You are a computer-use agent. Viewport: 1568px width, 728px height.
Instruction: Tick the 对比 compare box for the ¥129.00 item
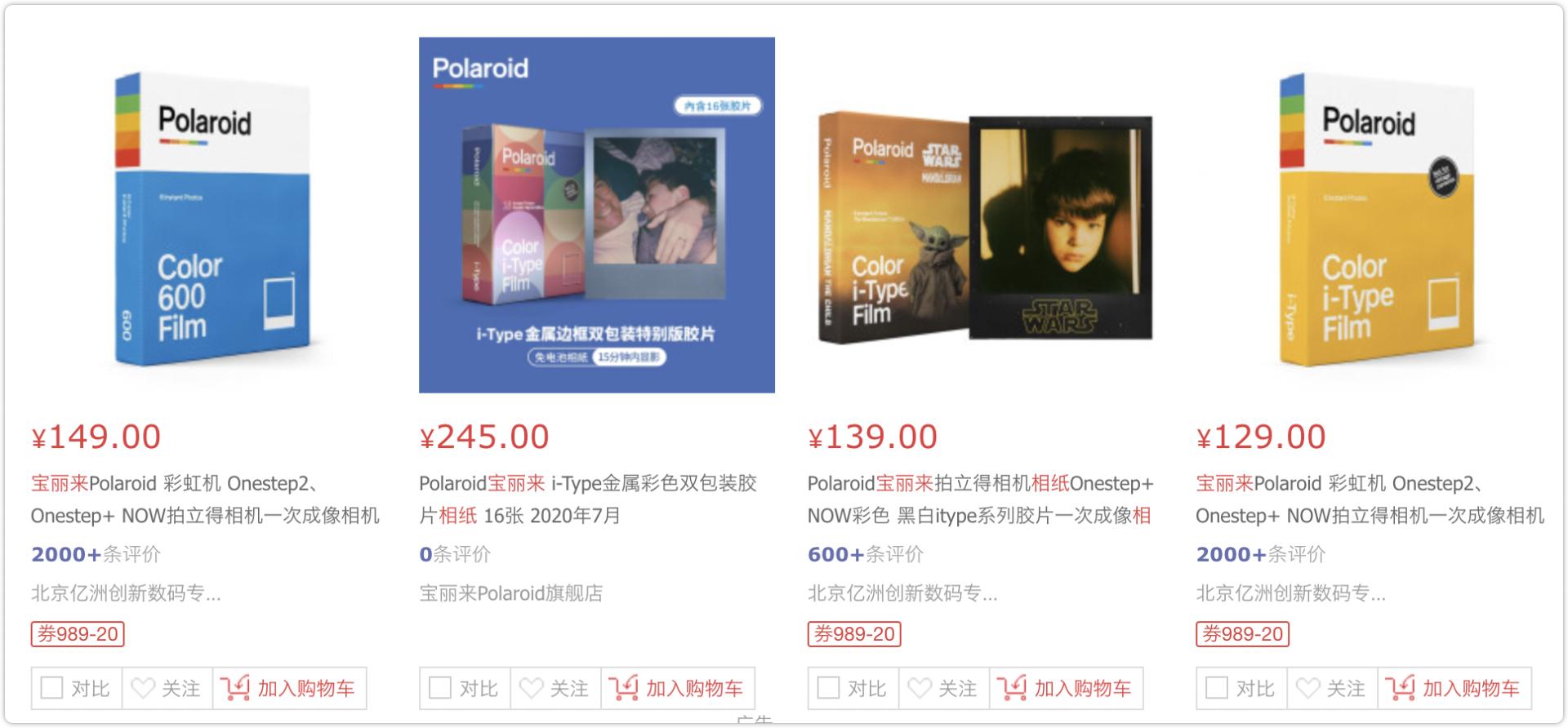(1217, 688)
